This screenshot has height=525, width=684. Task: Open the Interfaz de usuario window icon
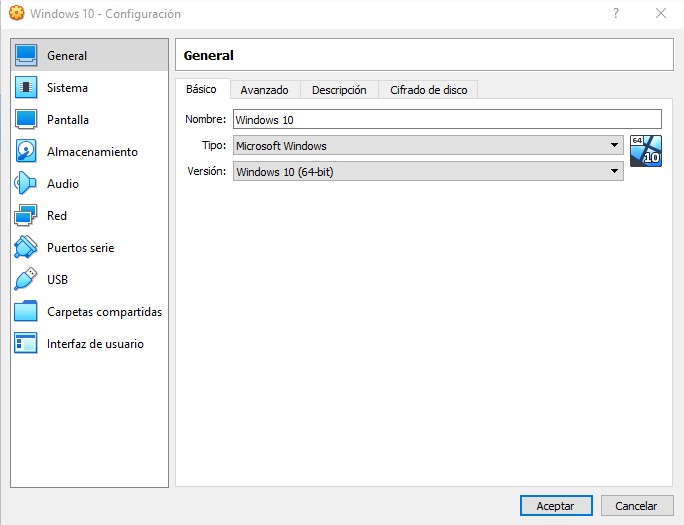26,343
